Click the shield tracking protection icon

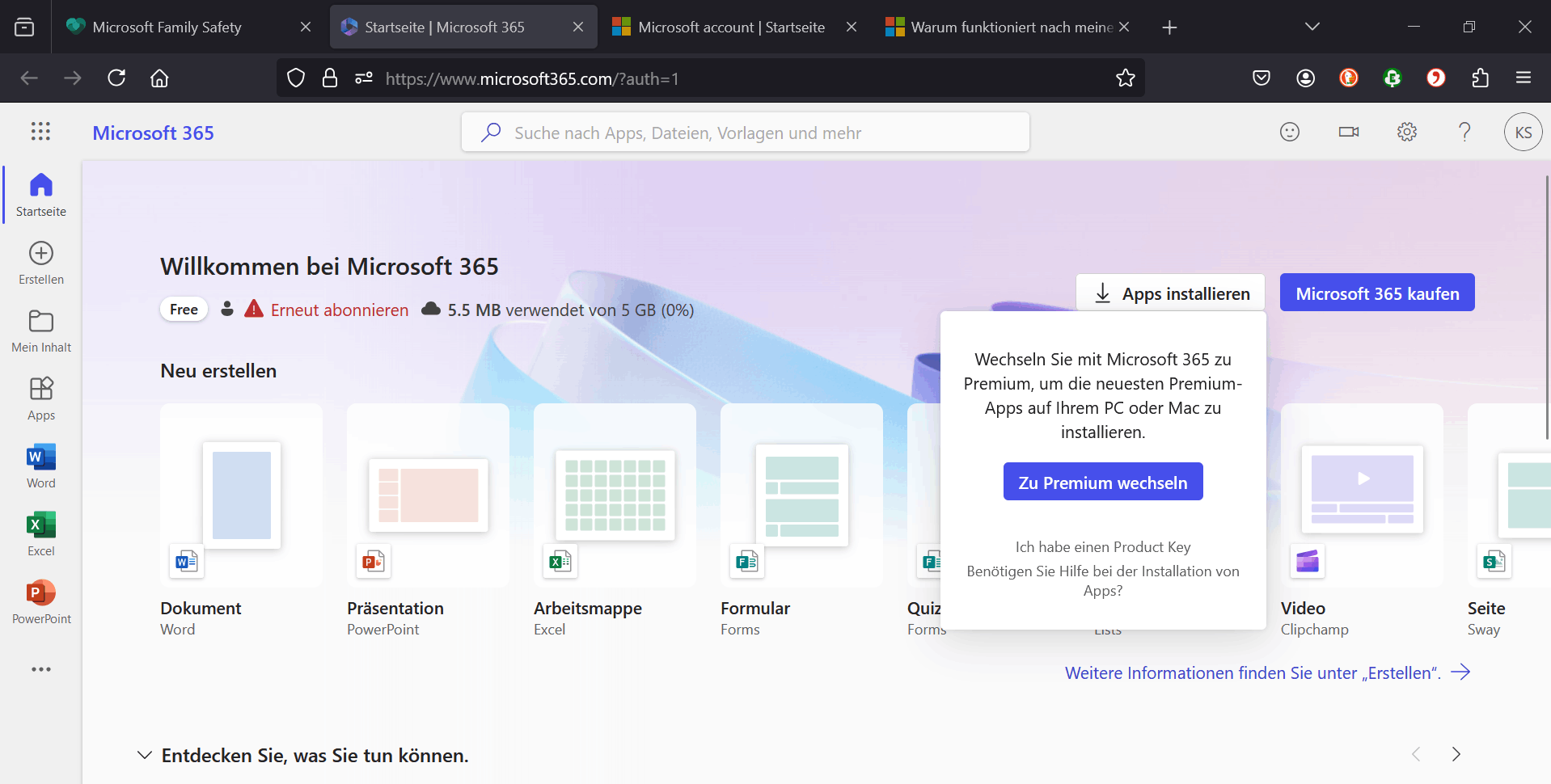pyautogui.click(x=296, y=78)
